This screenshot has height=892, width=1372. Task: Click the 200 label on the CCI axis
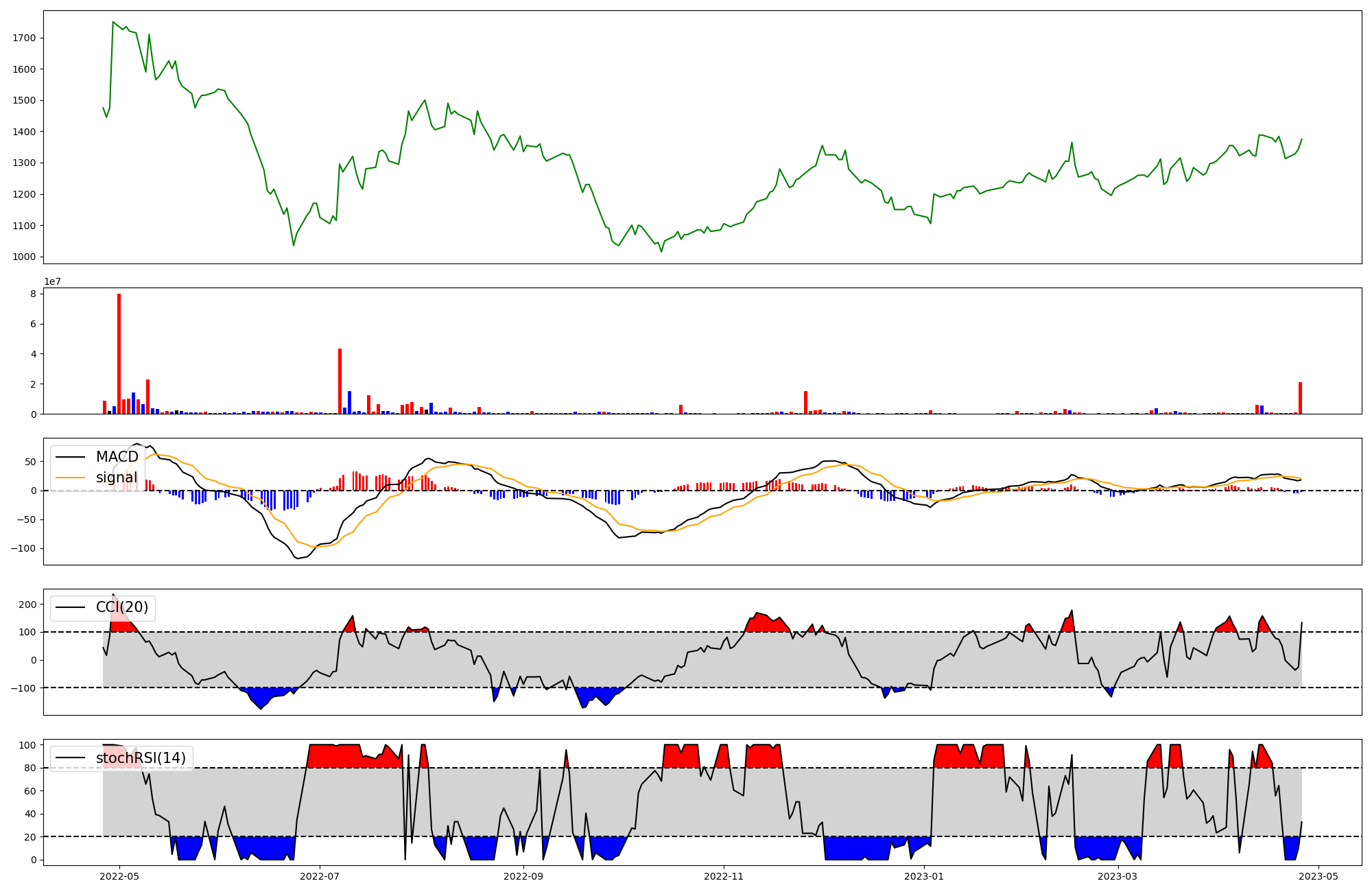pyautogui.click(x=28, y=605)
